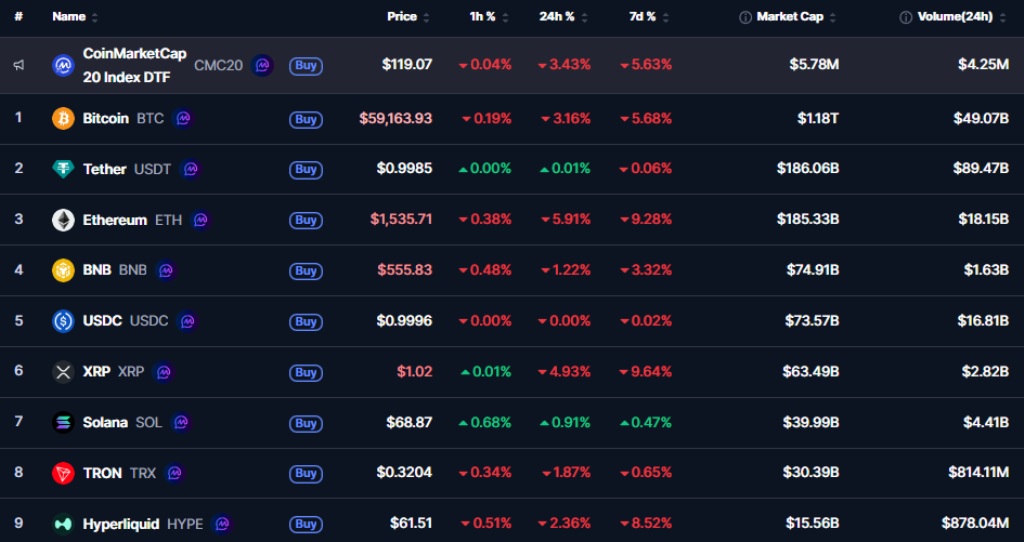Click Buy button for Bitcoin

[306, 119]
